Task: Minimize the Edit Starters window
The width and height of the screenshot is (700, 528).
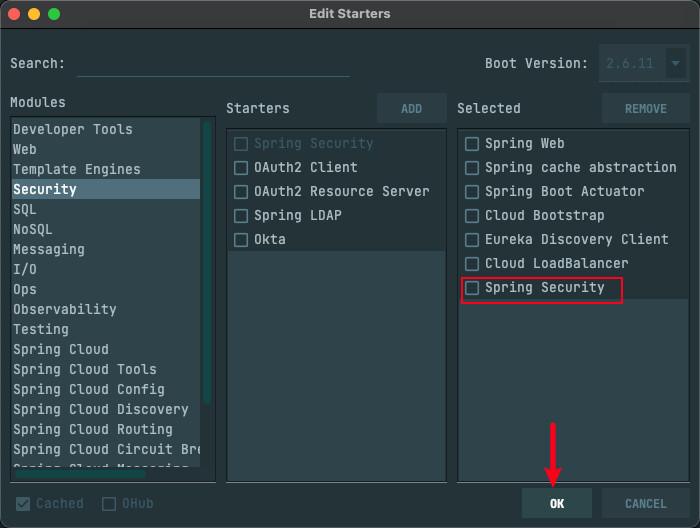Action: click(34, 14)
